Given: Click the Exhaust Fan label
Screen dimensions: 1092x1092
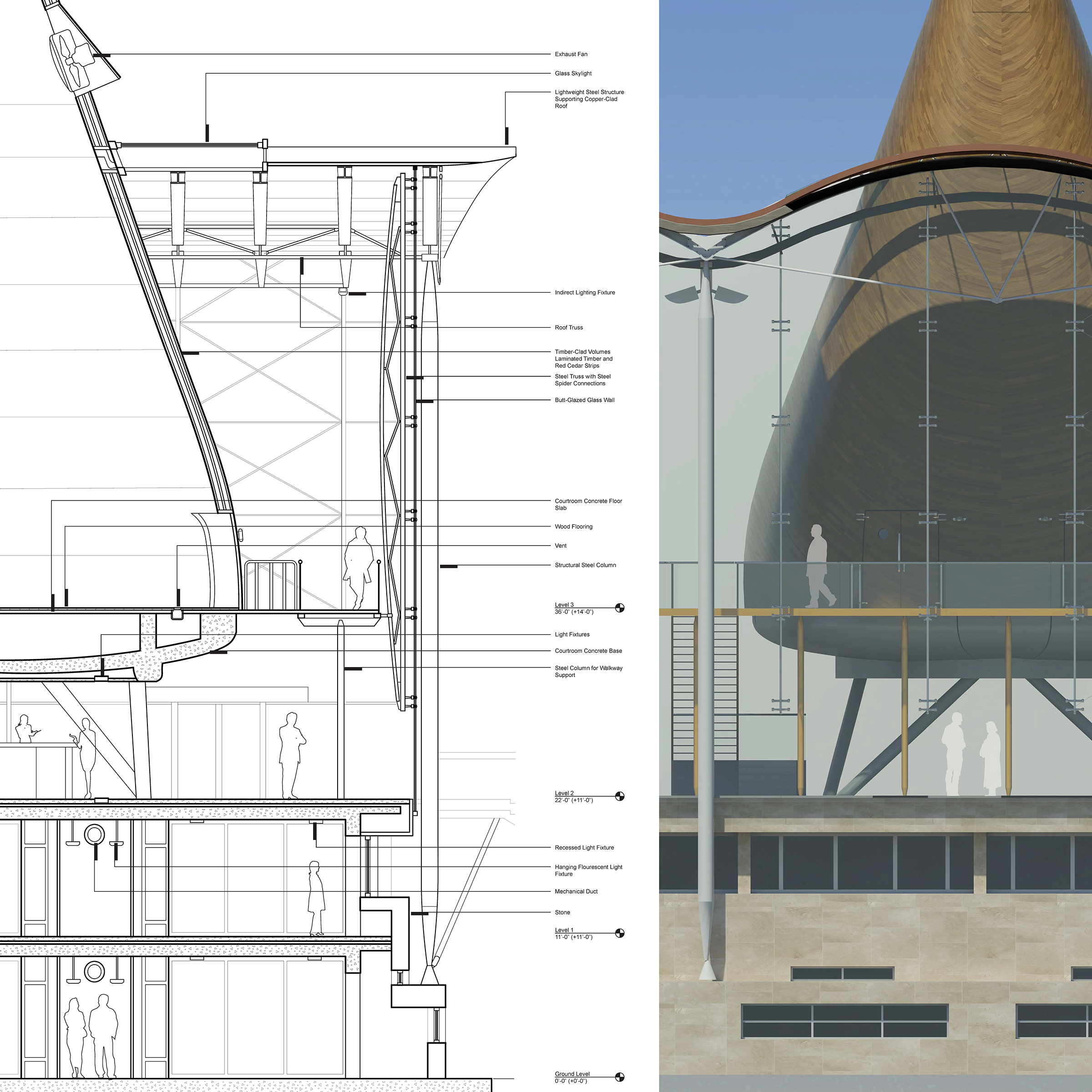Looking at the screenshot, I should (571, 54).
